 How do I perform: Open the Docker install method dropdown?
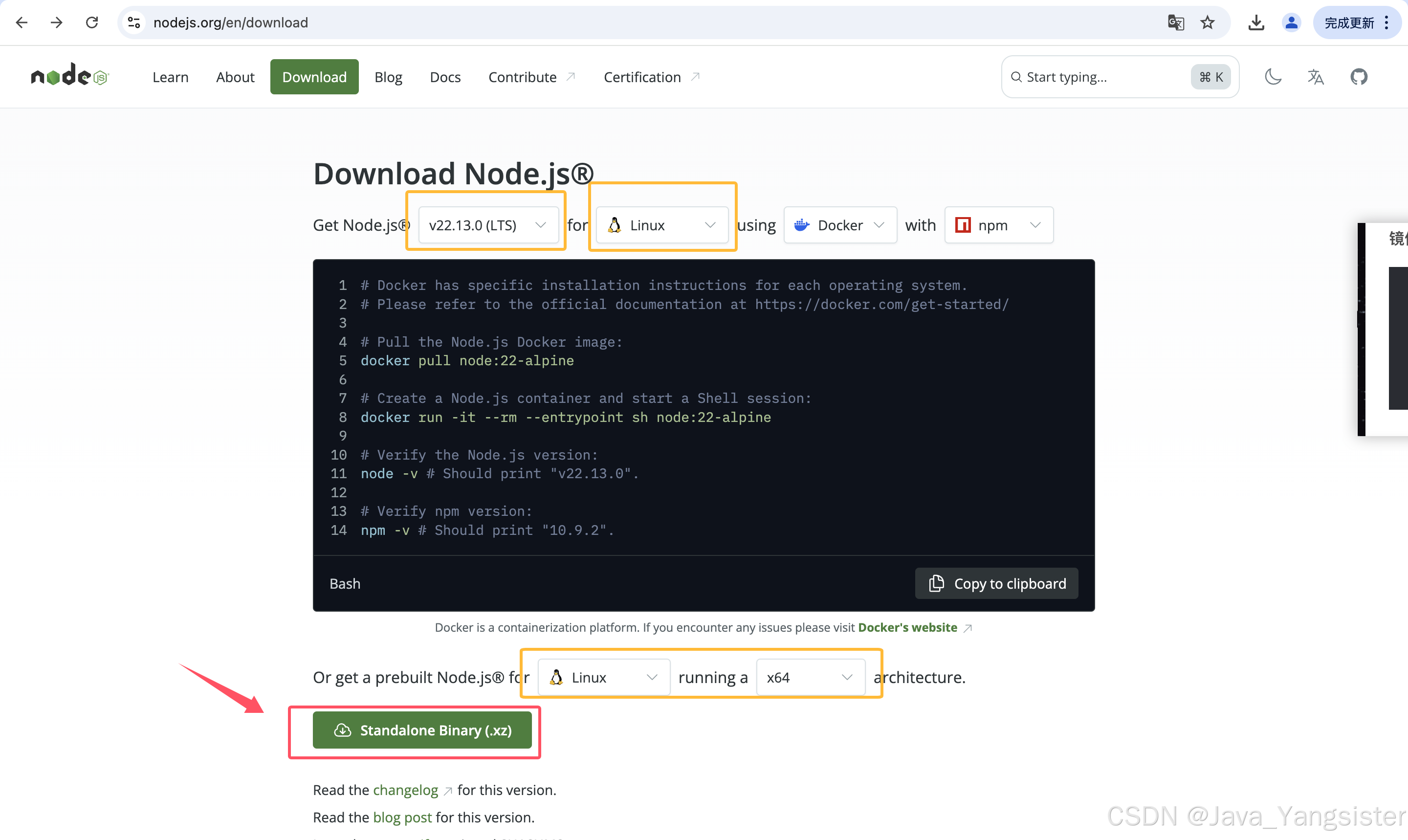pos(840,225)
